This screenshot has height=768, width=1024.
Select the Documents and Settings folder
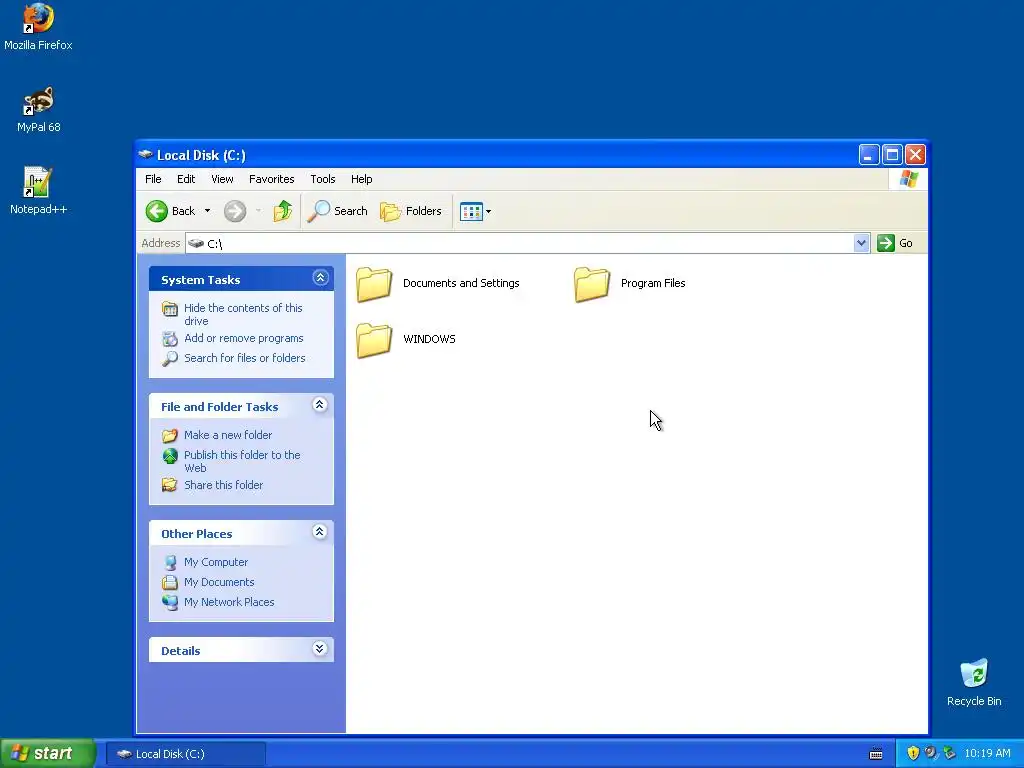click(438, 283)
